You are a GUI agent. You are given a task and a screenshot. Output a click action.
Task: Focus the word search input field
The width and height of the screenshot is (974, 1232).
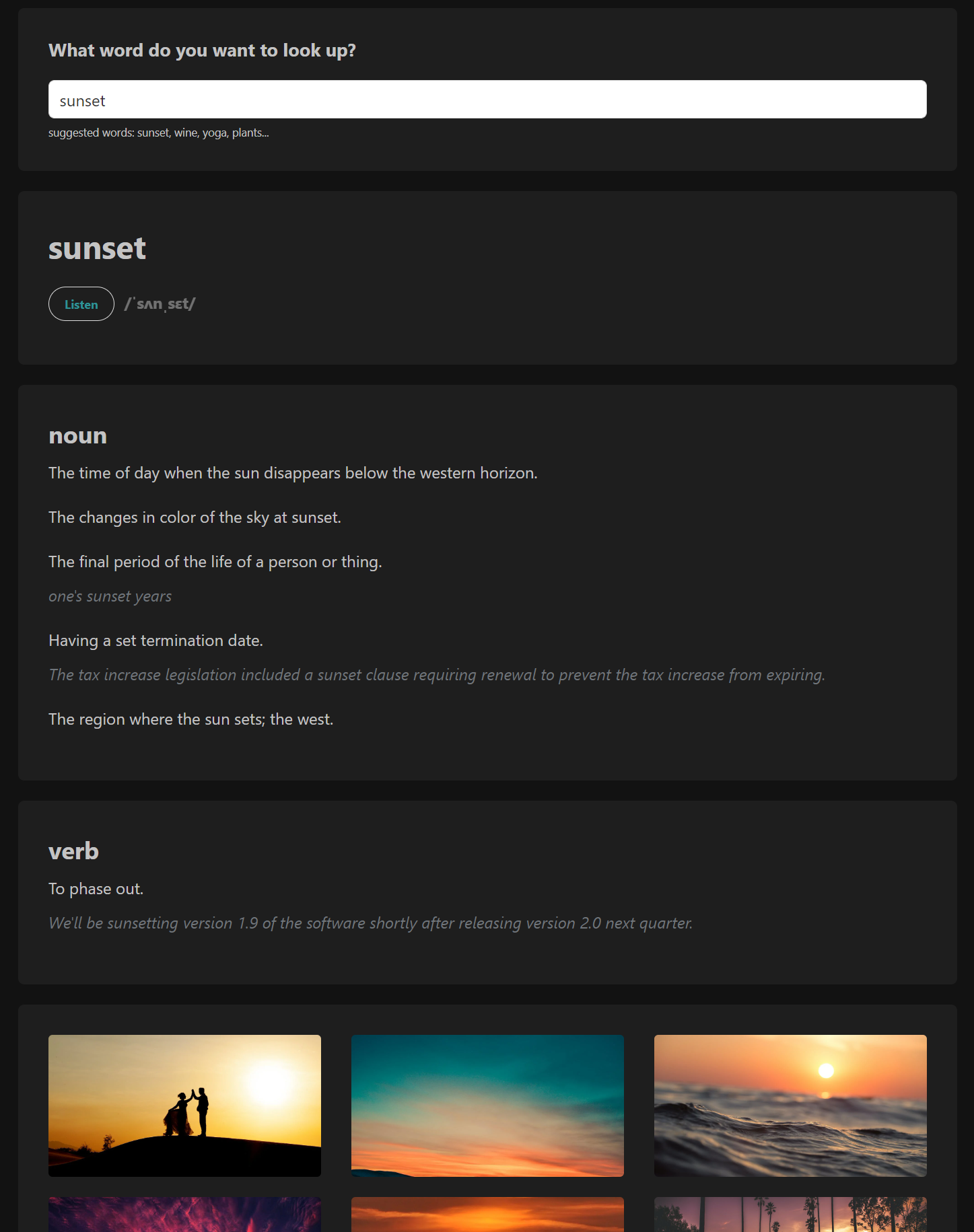point(487,100)
